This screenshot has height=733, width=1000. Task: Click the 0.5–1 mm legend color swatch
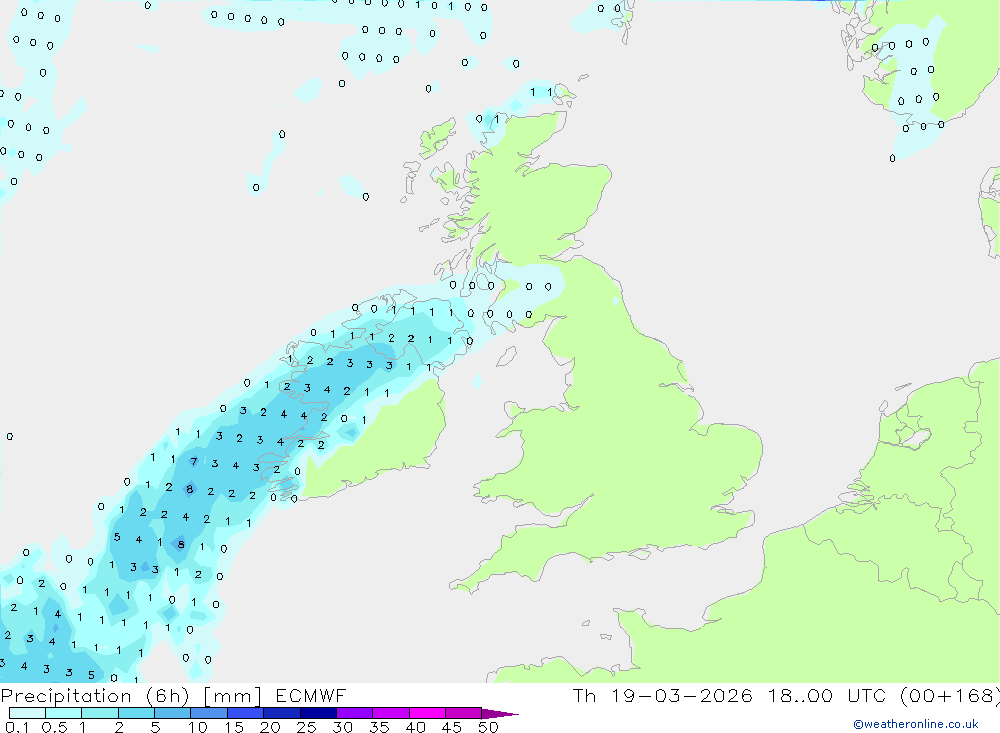63,713
